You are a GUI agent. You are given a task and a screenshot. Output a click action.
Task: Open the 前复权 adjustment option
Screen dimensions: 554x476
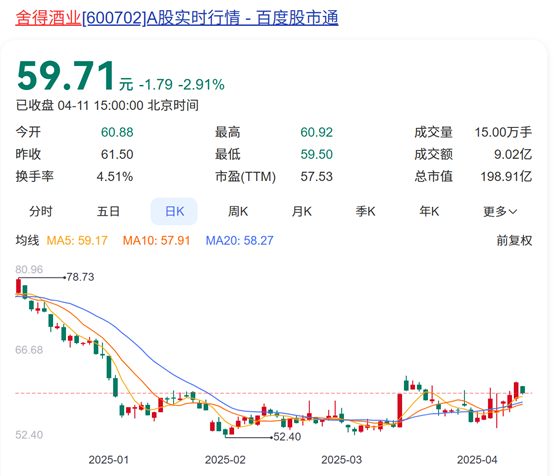pyautogui.click(x=514, y=241)
